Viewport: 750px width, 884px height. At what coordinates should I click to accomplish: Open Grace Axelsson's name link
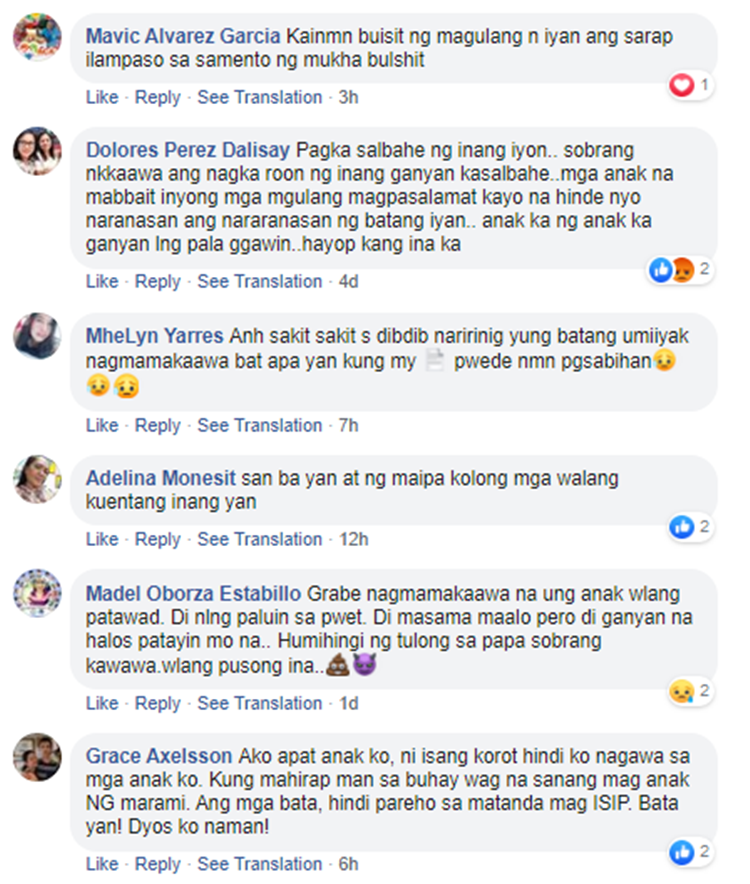pyautogui.click(x=158, y=755)
